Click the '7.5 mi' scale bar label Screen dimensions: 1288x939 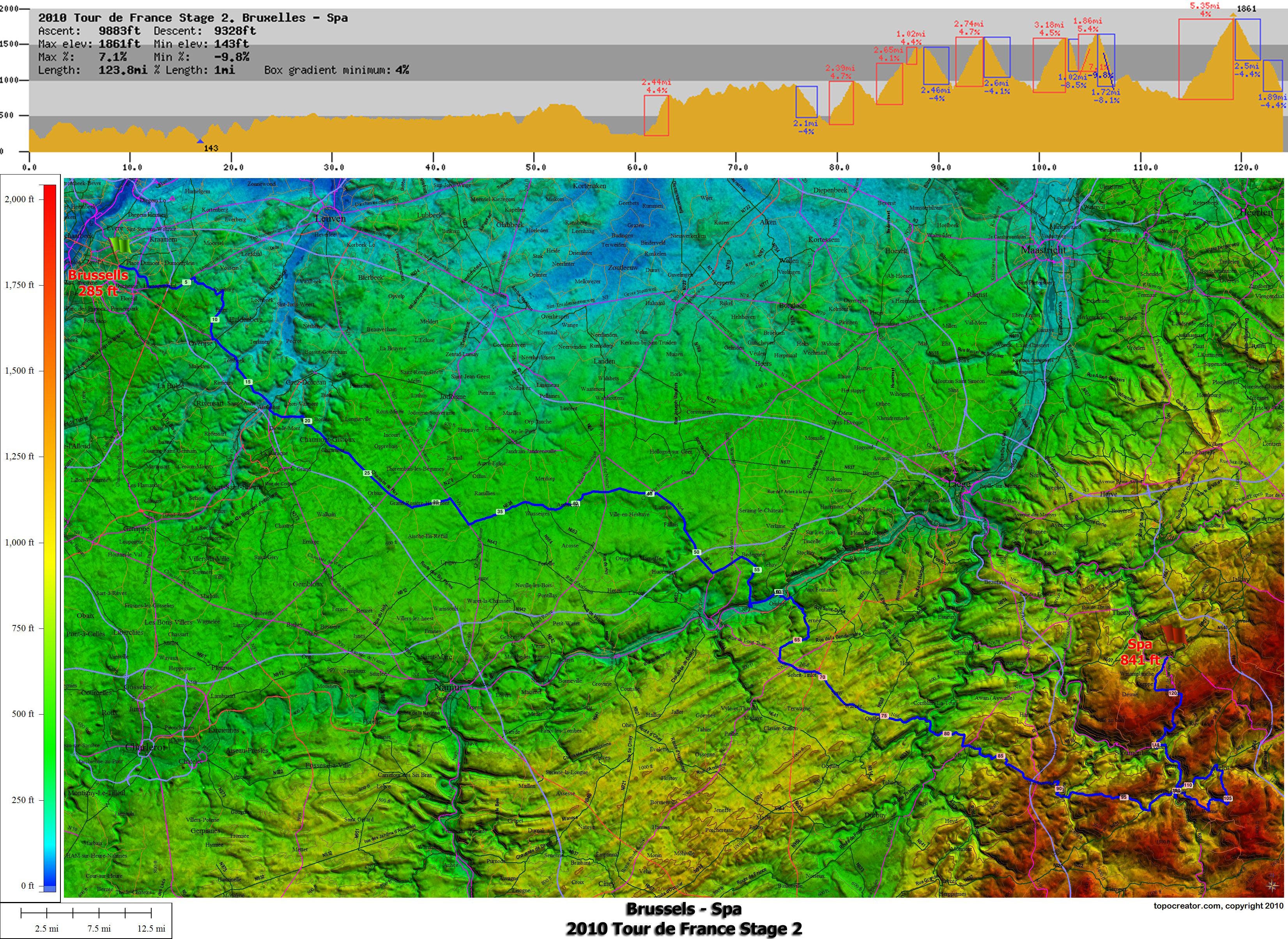(99, 928)
